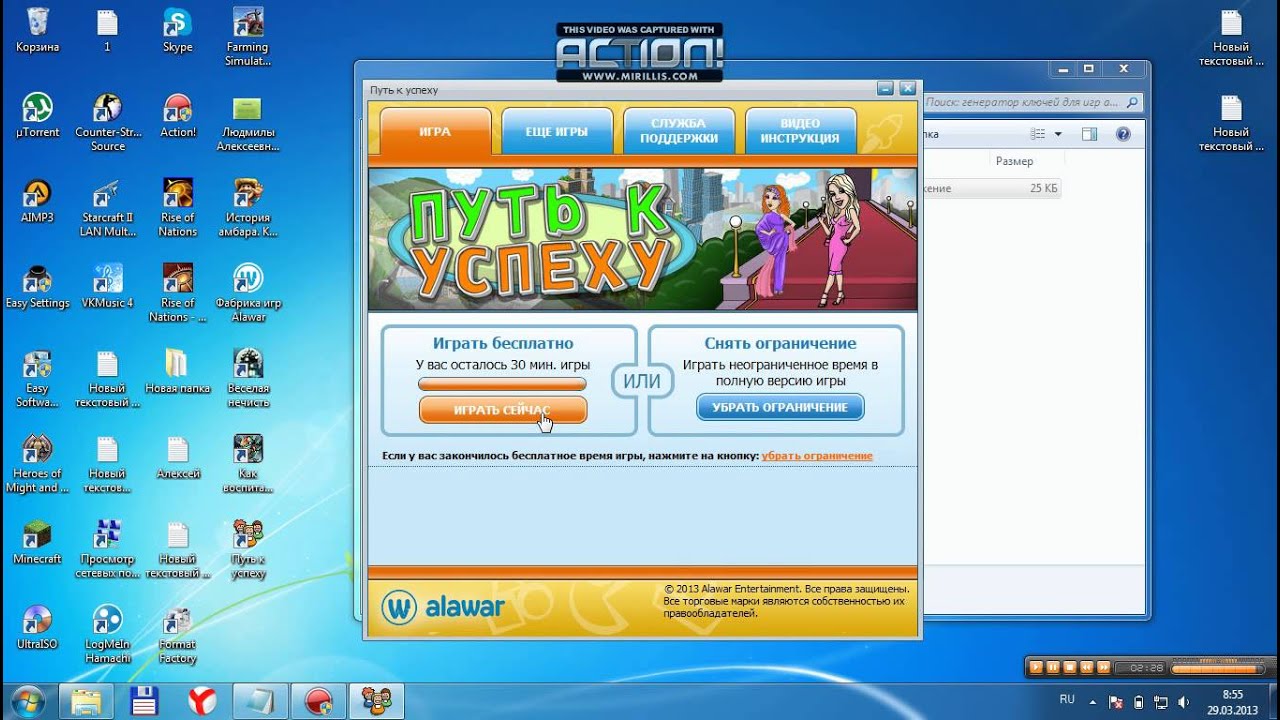This screenshot has width=1280, height=720.
Task: Open the Новая папка folder
Action: [177, 371]
